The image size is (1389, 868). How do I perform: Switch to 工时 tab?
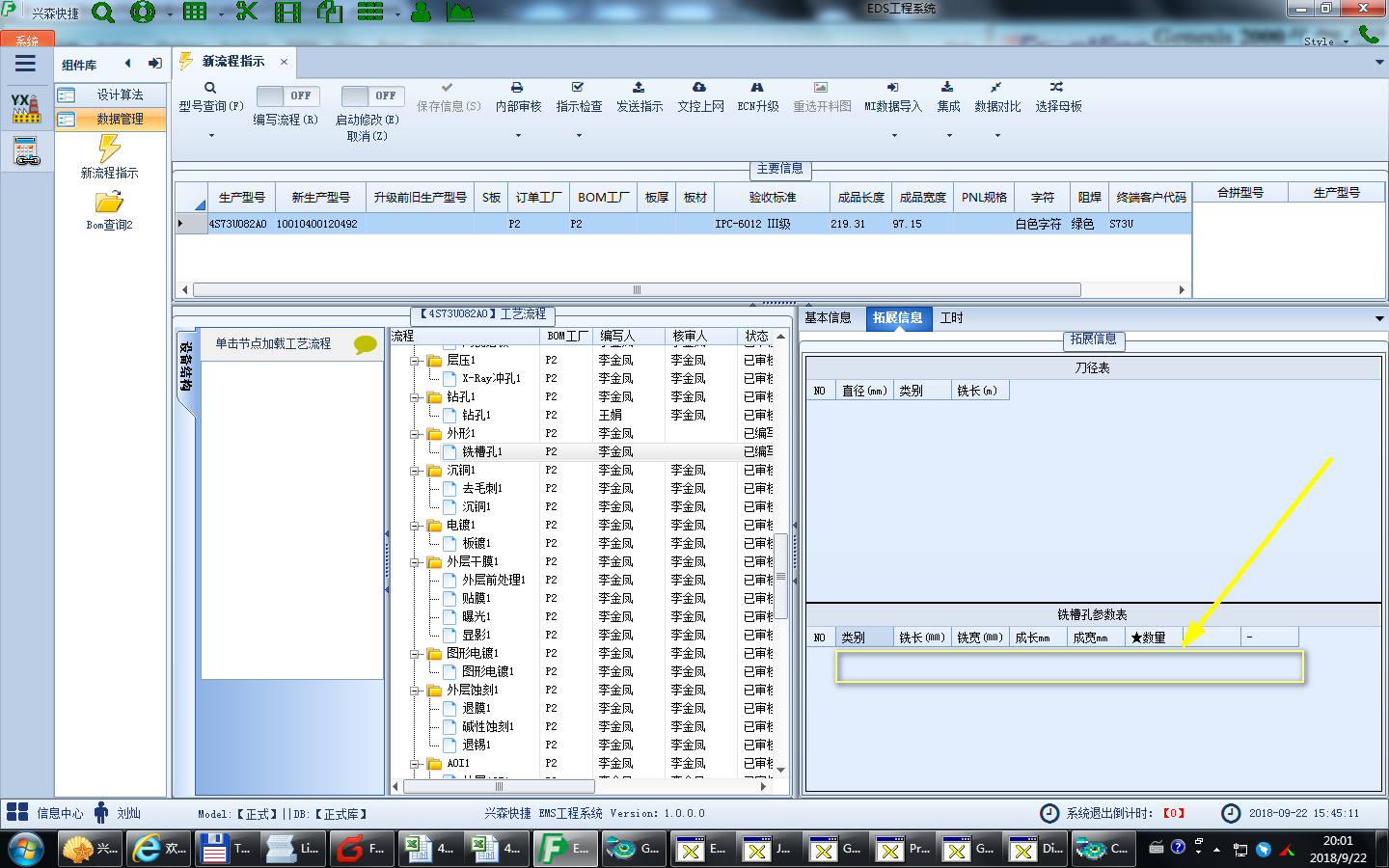point(951,317)
